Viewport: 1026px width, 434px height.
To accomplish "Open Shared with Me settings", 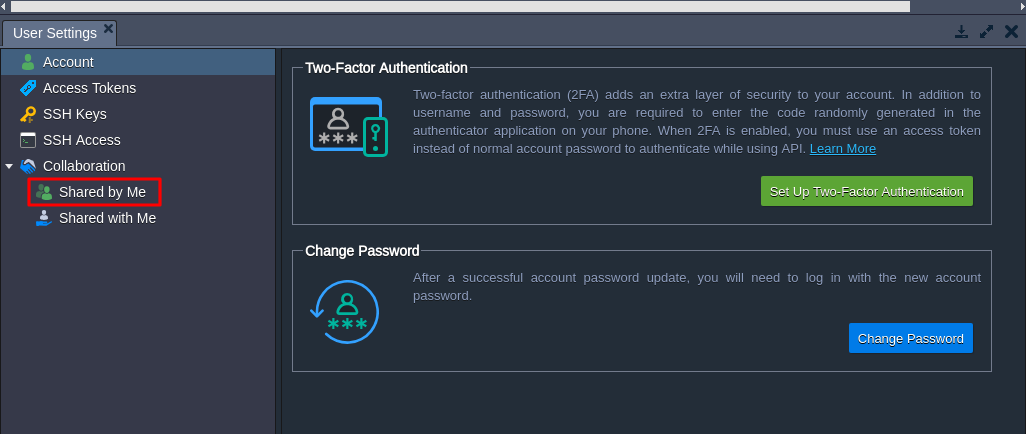I will 107,218.
